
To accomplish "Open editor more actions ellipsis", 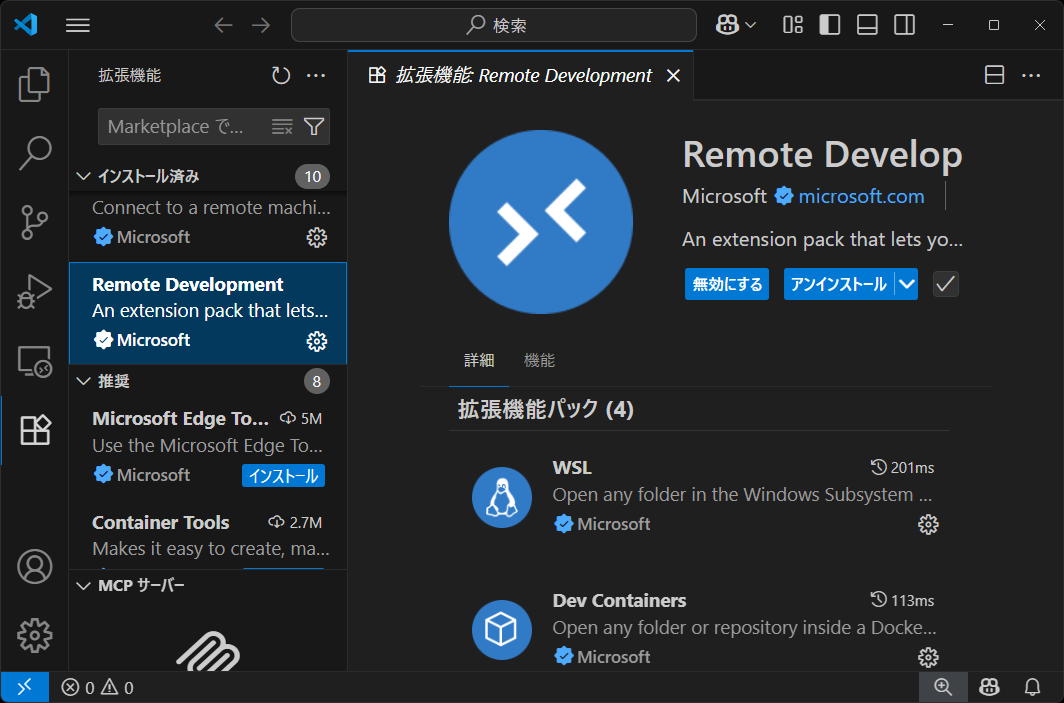I will coord(1031,75).
